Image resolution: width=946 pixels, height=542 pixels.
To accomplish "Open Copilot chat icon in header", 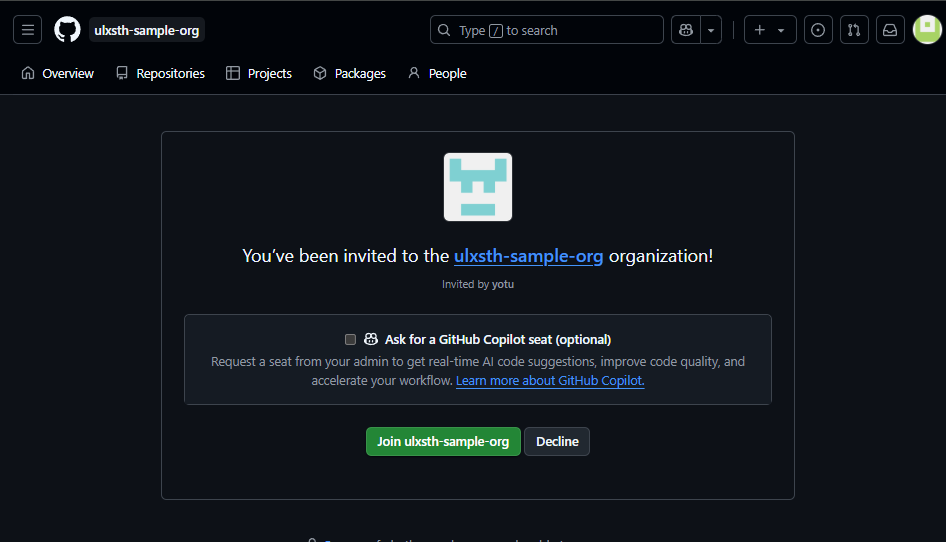I will [686, 30].
